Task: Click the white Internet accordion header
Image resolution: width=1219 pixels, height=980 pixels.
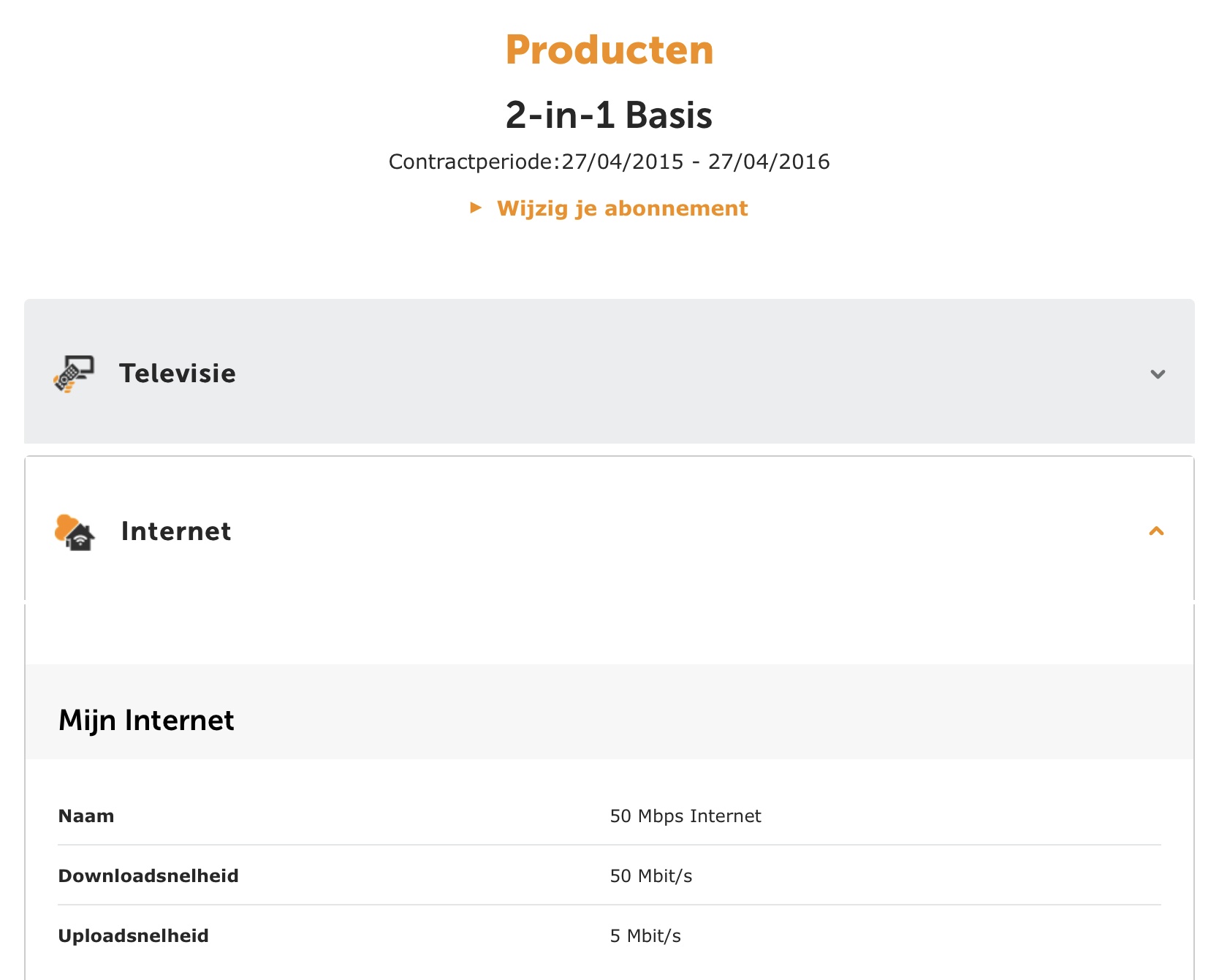Action: coord(609,529)
